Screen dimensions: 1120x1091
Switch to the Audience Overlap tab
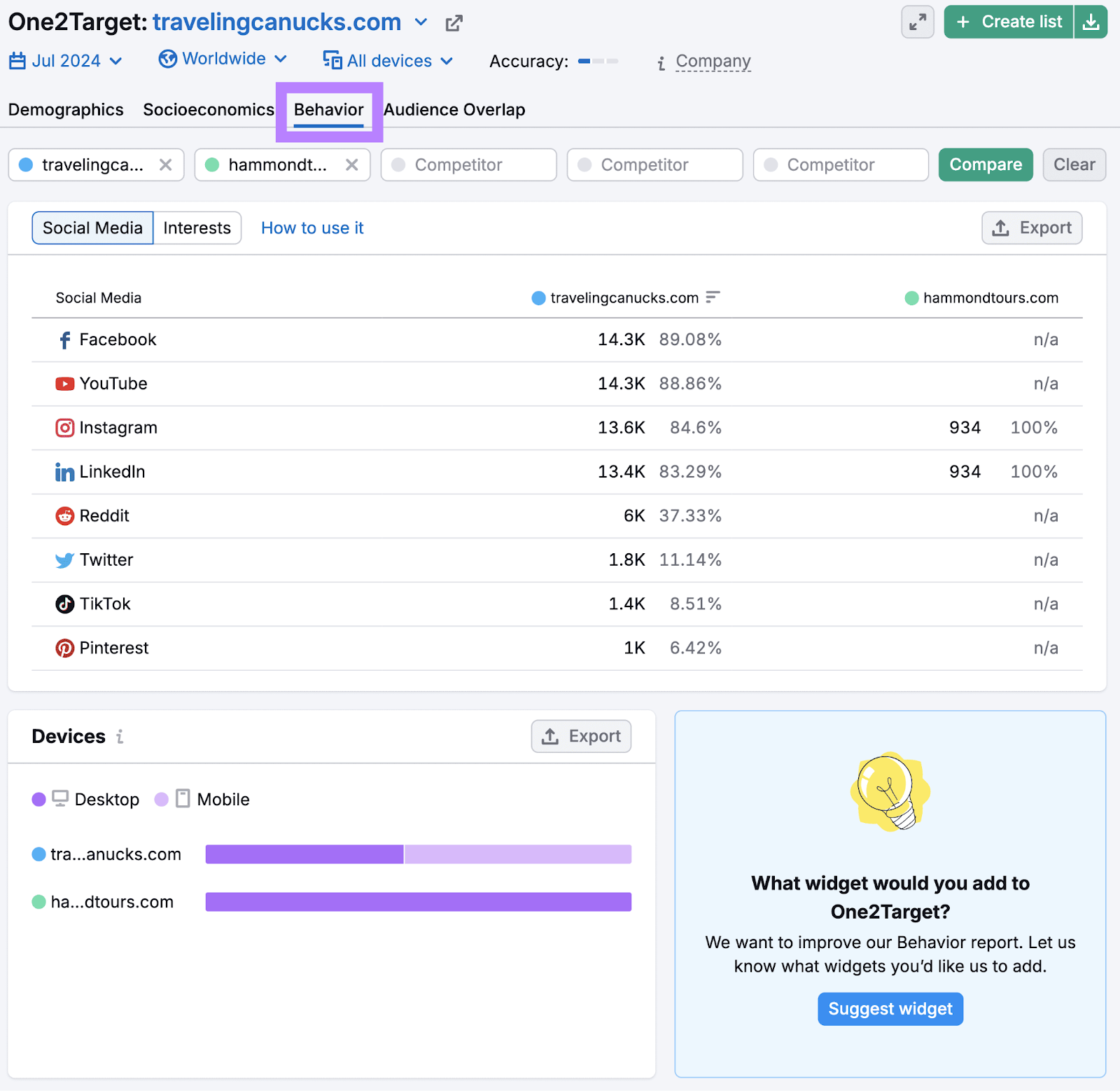(455, 110)
